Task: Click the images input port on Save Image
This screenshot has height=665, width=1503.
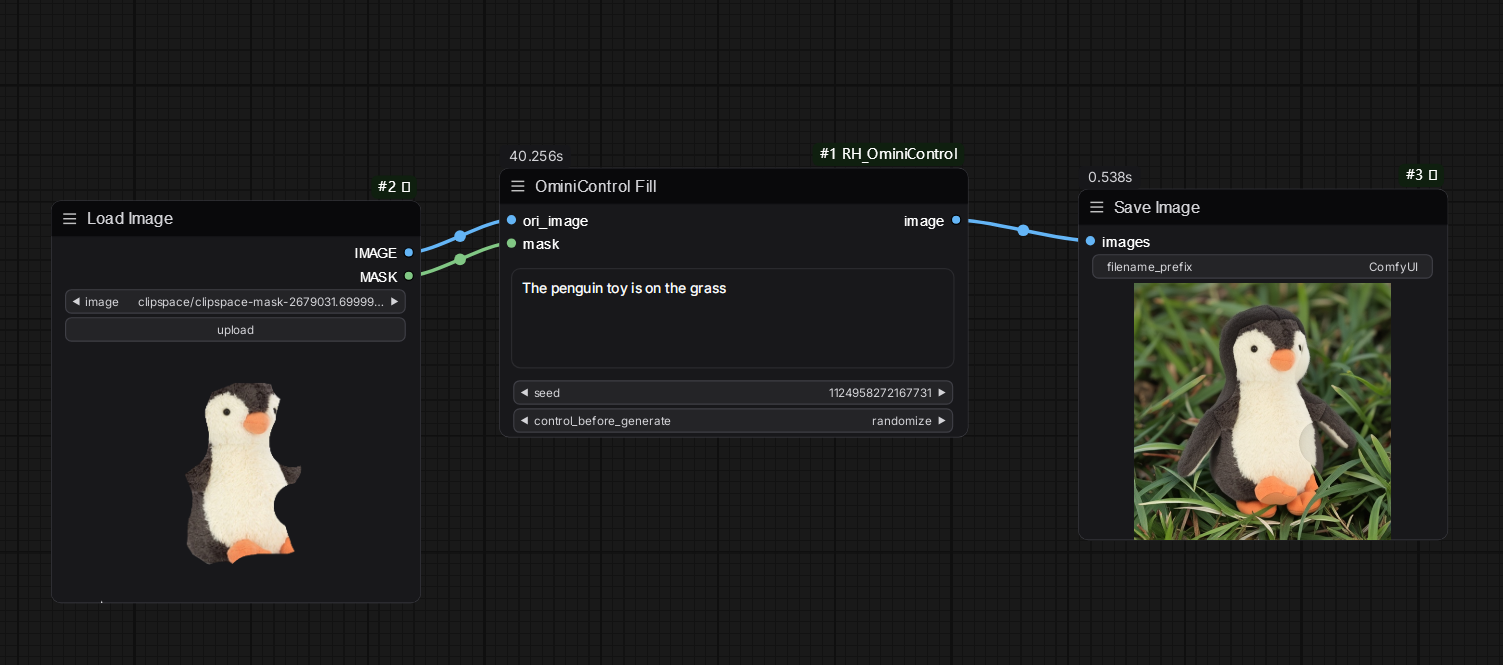Action: pos(1090,242)
